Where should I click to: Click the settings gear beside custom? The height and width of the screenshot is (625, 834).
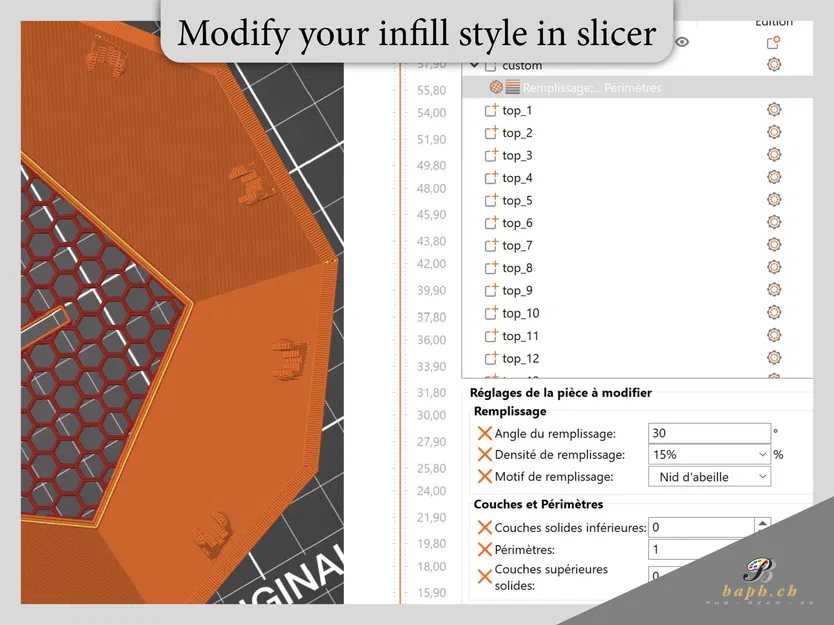click(x=774, y=65)
